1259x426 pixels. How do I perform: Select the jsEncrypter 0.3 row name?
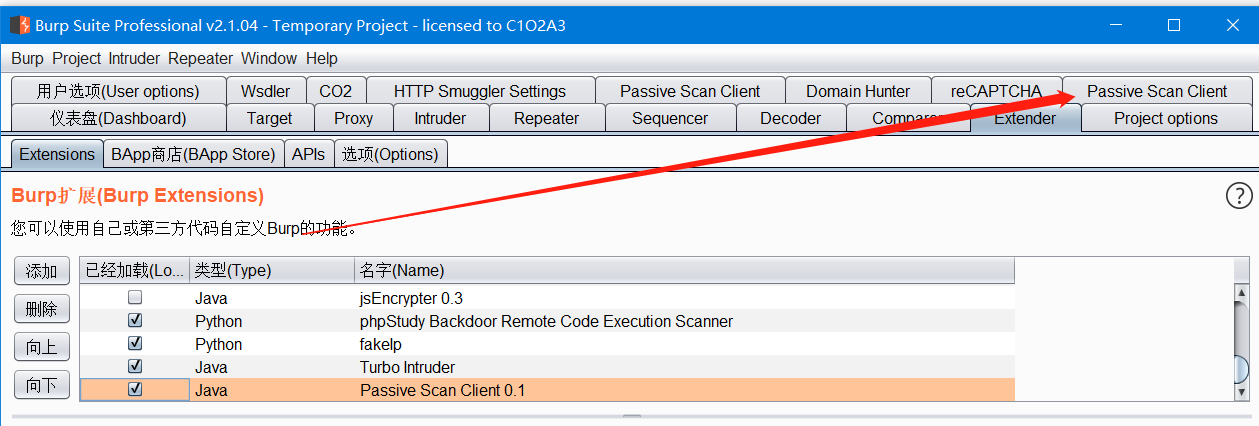point(411,298)
